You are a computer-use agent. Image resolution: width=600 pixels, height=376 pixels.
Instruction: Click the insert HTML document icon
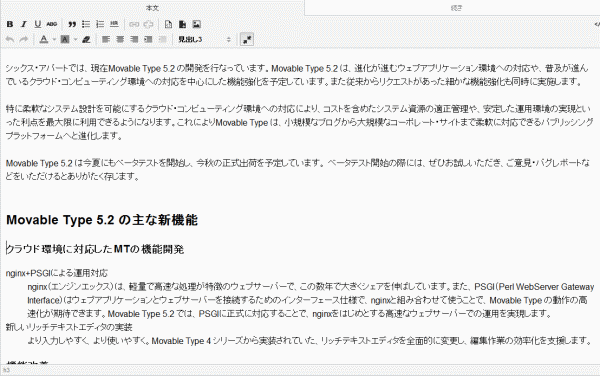tap(168, 24)
